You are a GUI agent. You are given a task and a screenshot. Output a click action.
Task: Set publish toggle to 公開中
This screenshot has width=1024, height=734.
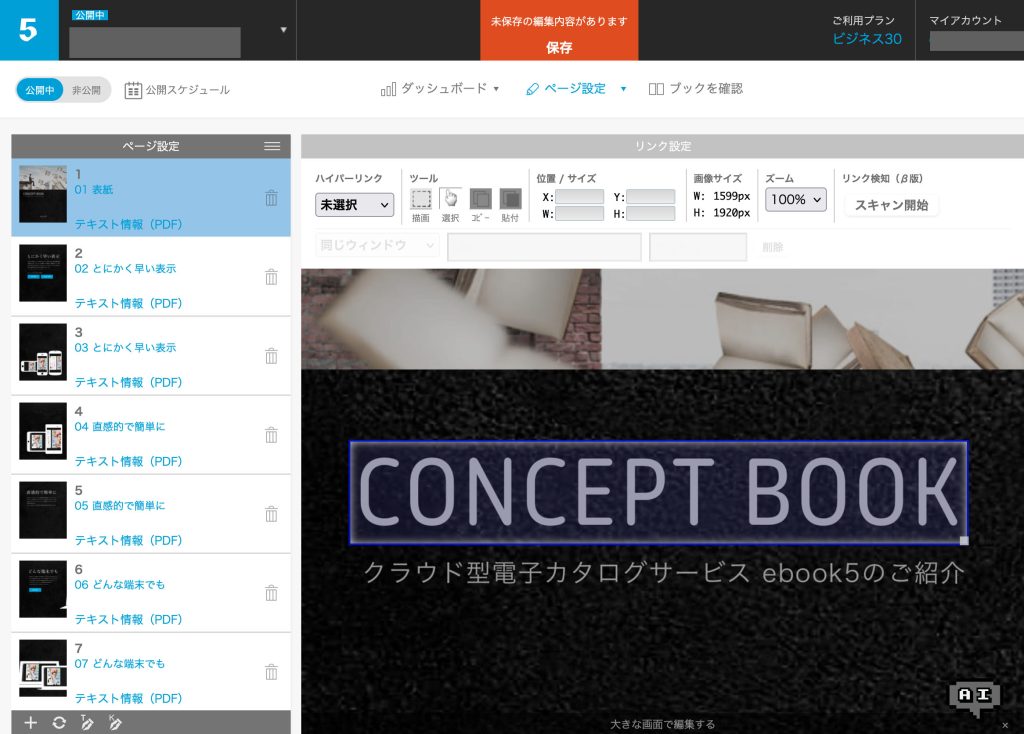[x=41, y=90]
